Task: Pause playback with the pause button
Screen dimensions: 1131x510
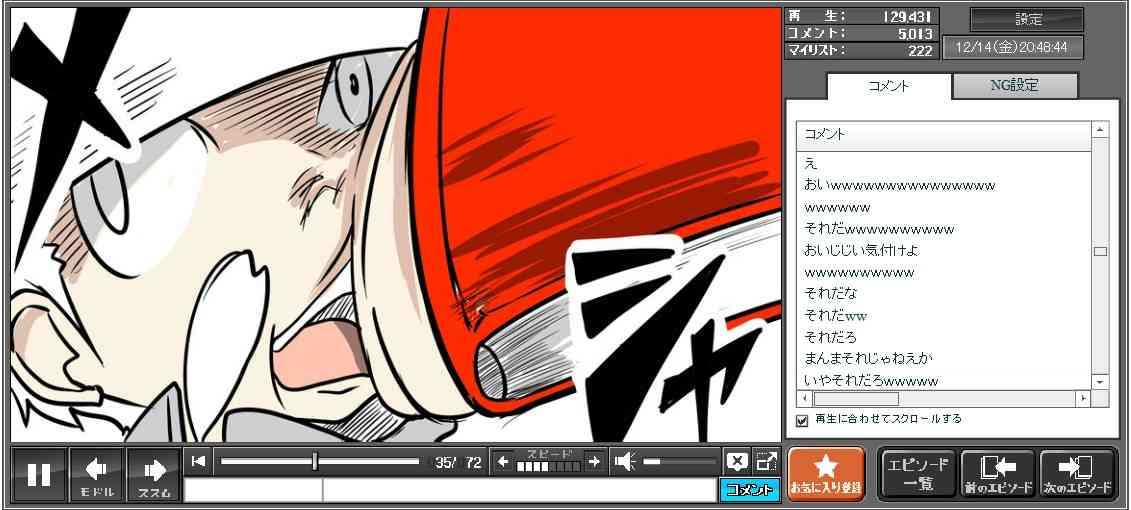Action: pos(39,474)
